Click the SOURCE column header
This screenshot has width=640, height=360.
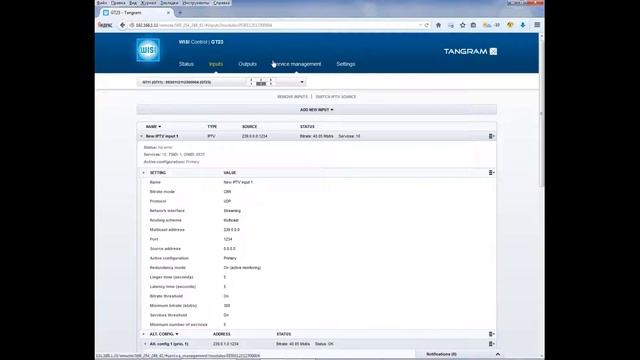click(249, 127)
